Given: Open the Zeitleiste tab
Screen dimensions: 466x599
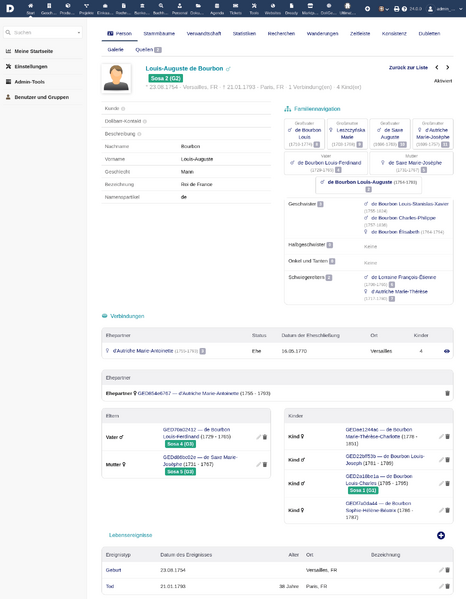Looking at the screenshot, I should [x=360, y=34].
